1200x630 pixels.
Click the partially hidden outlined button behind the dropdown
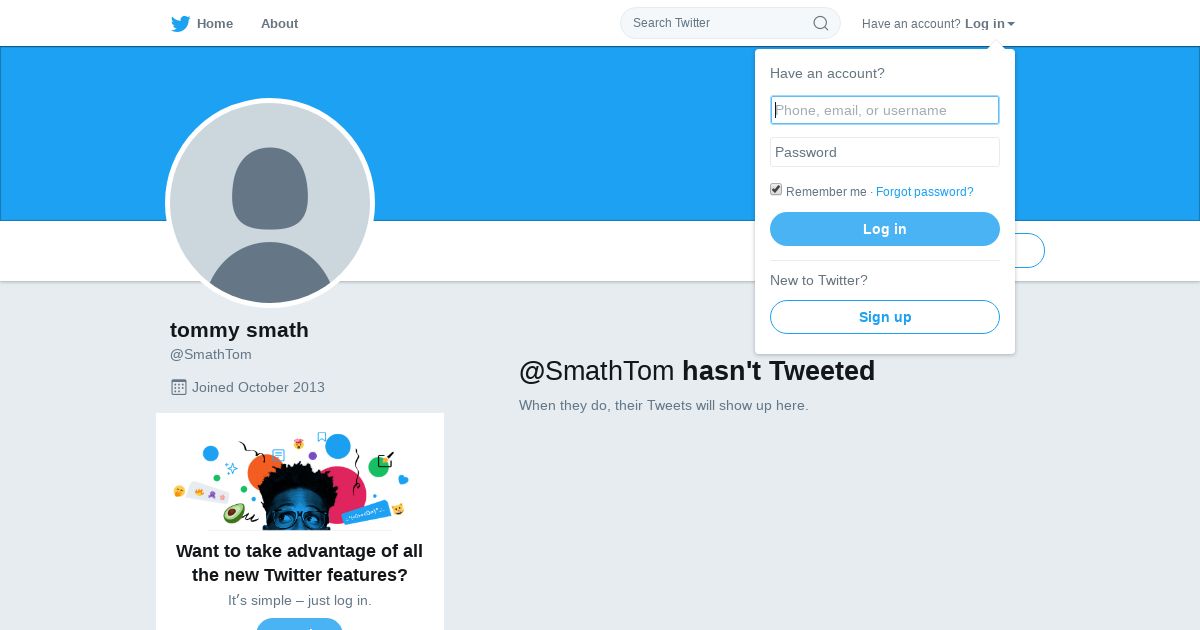pos(1030,251)
